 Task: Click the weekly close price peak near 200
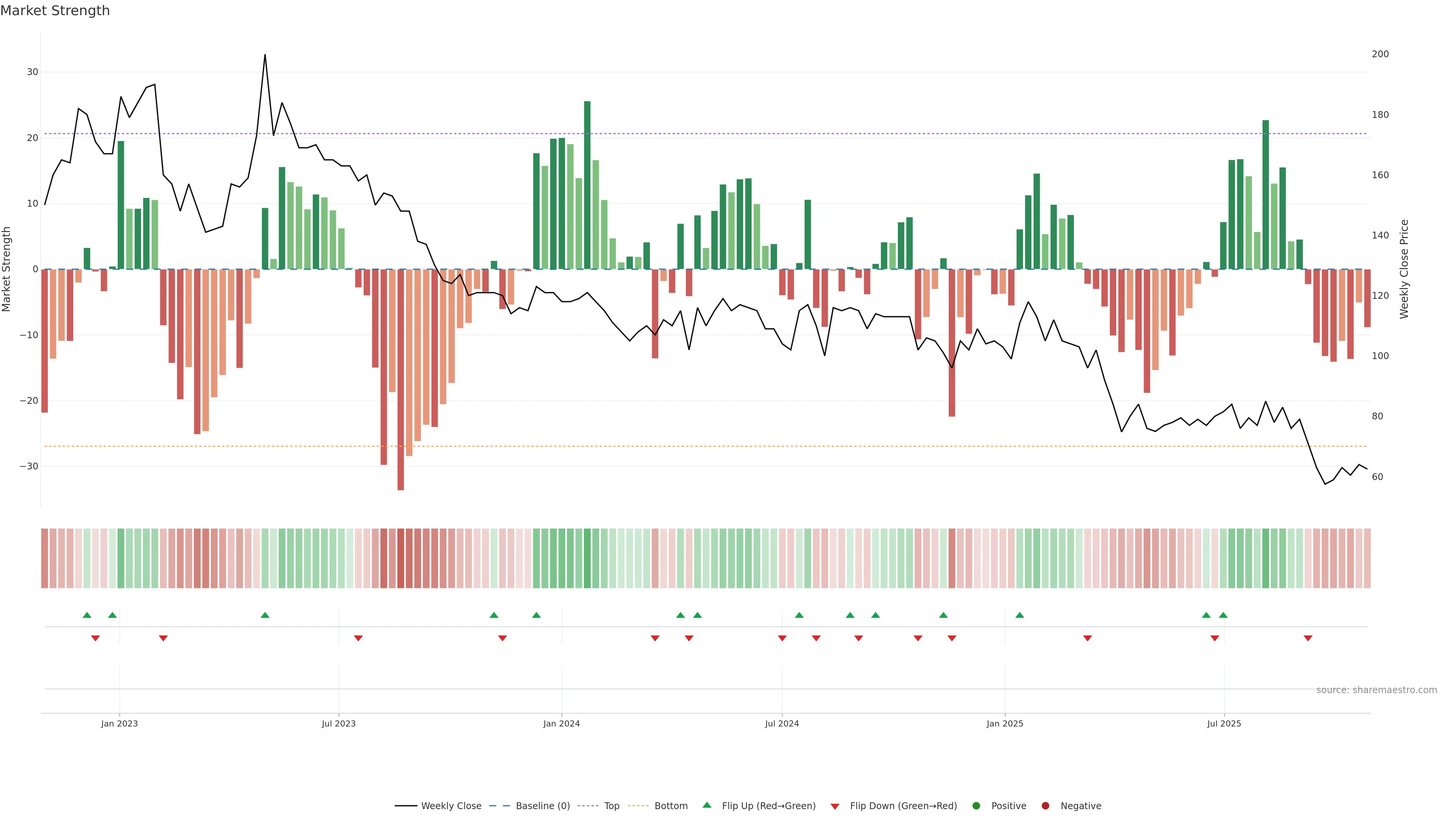tap(265, 55)
